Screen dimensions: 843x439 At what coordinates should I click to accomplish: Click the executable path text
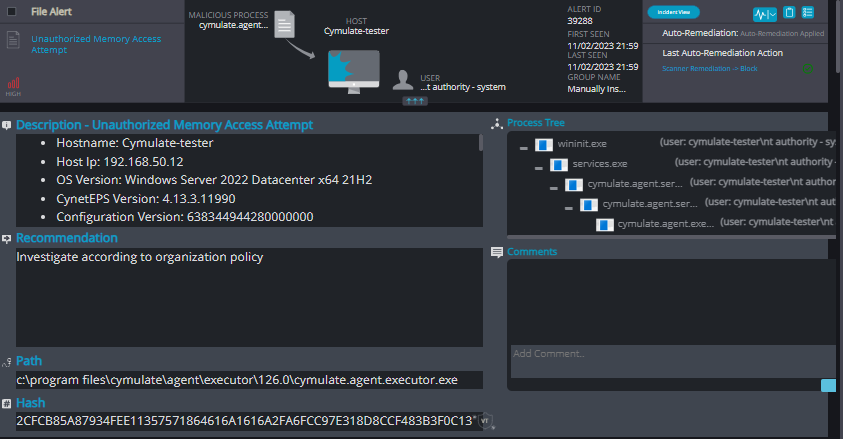(x=237, y=380)
